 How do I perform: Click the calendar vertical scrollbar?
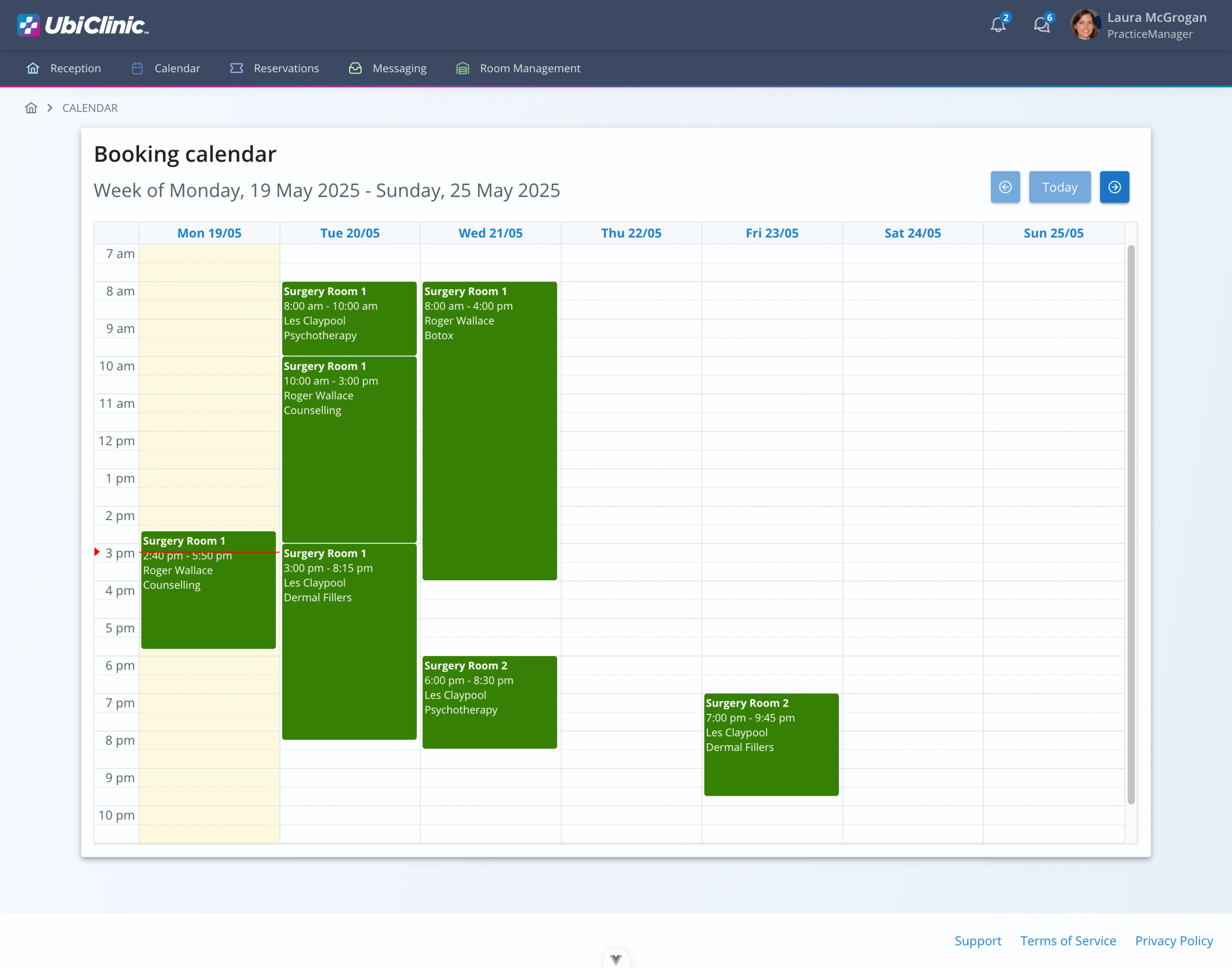[x=1130, y=524]
